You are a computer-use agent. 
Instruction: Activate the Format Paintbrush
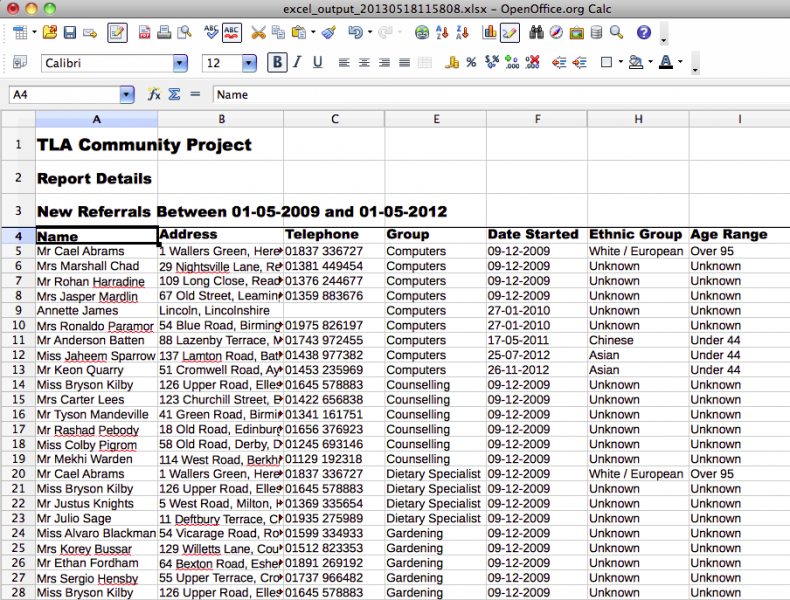coord(329,33)
